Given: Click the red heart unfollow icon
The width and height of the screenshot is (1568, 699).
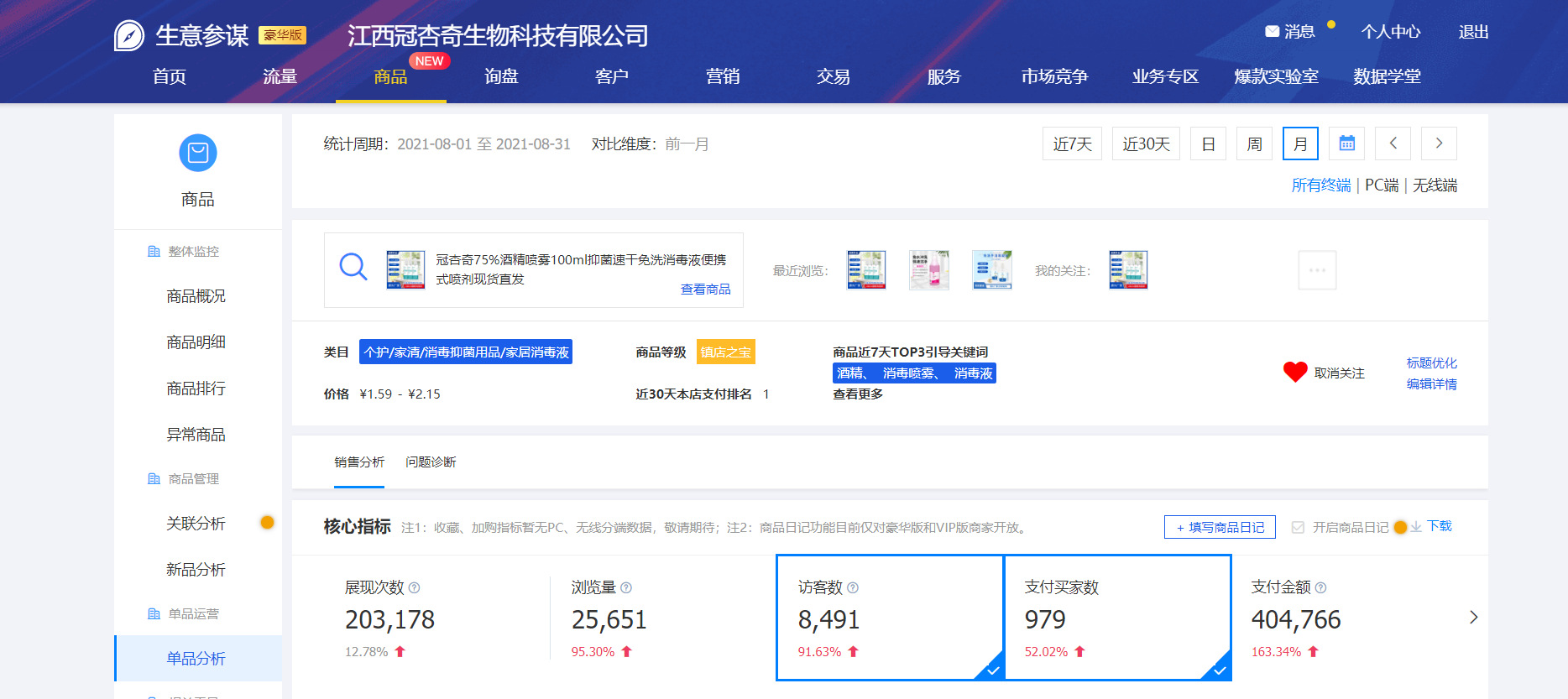Looking at the screenshot, I should click(x=1295, y=372).
